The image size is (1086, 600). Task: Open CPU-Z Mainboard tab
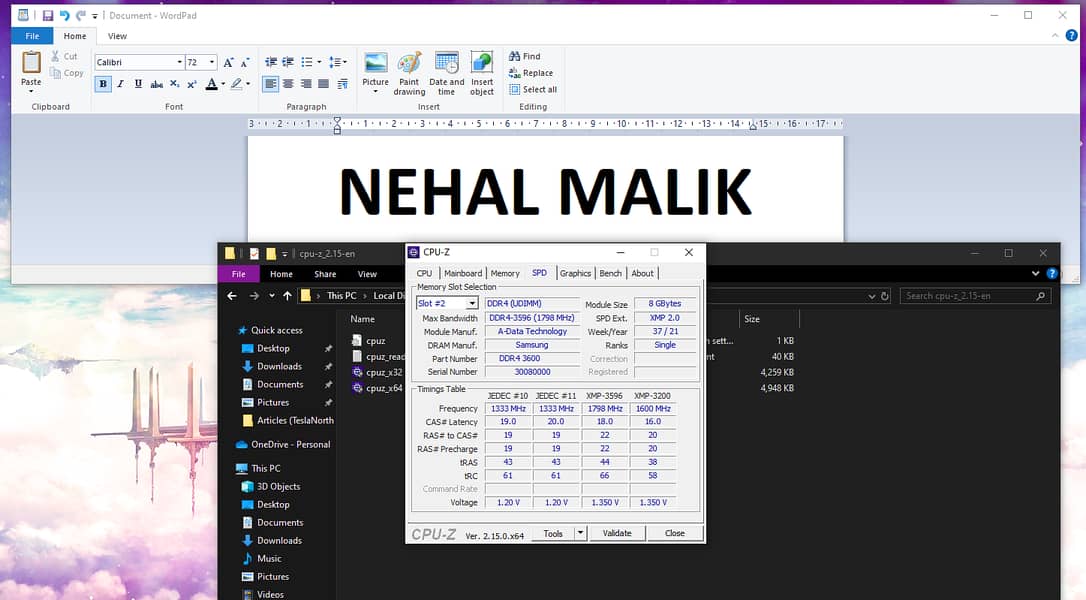pos(463,273)
